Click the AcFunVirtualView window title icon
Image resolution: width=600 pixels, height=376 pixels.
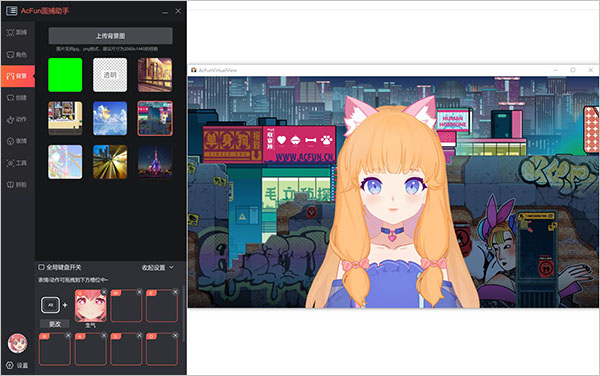194,70
